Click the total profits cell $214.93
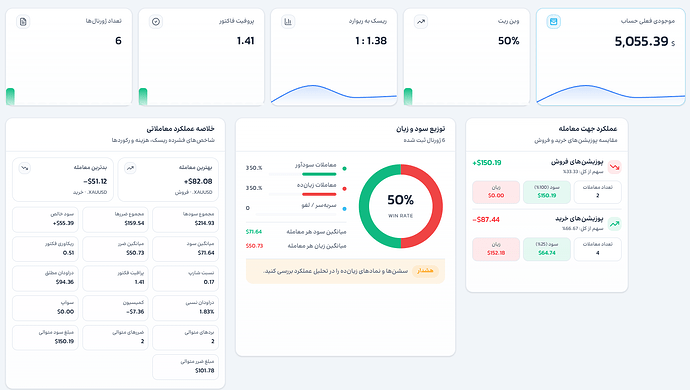Screen dimensions: 690x390 tap(185, 219)
